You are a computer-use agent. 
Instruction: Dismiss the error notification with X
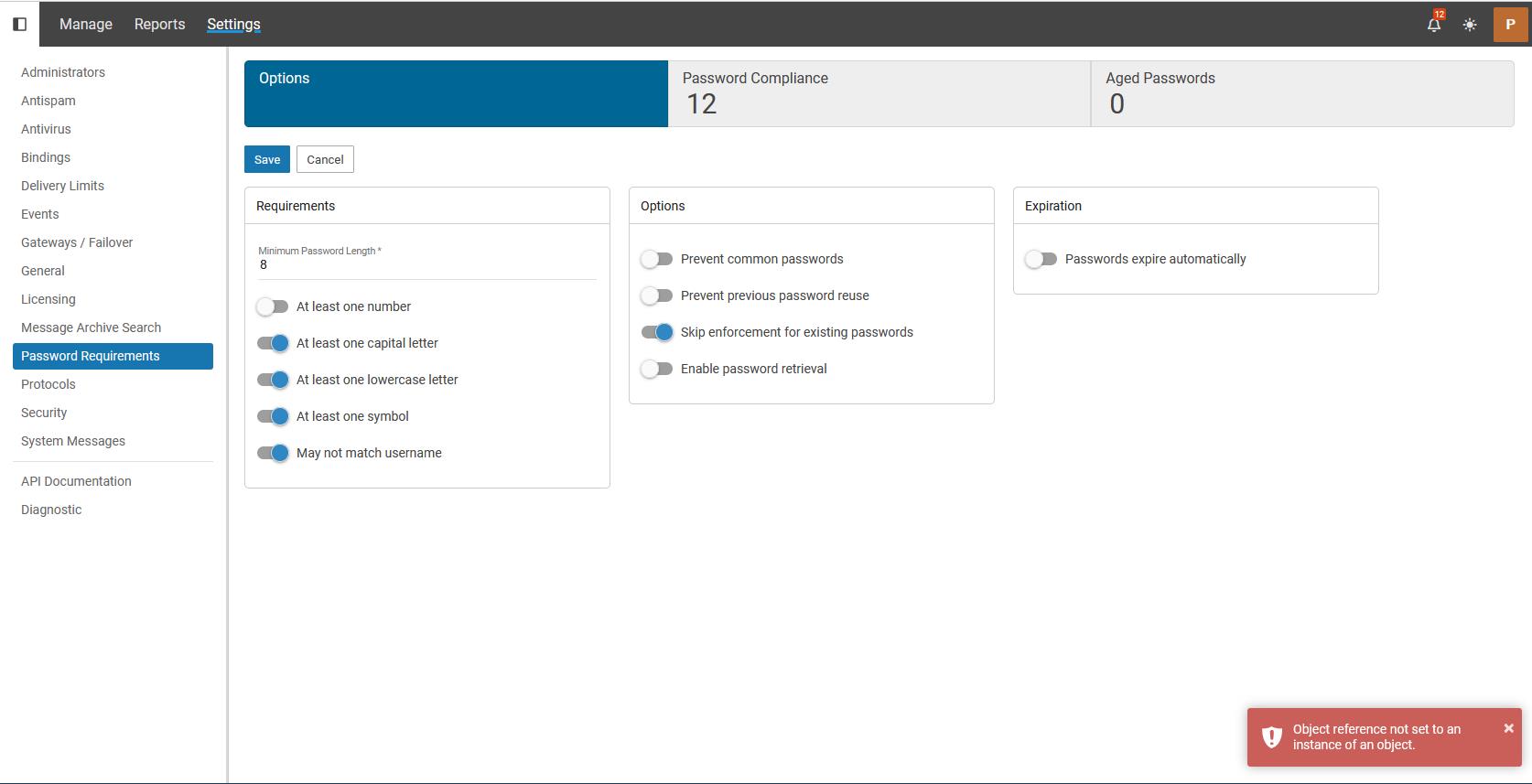(1508, 728)
